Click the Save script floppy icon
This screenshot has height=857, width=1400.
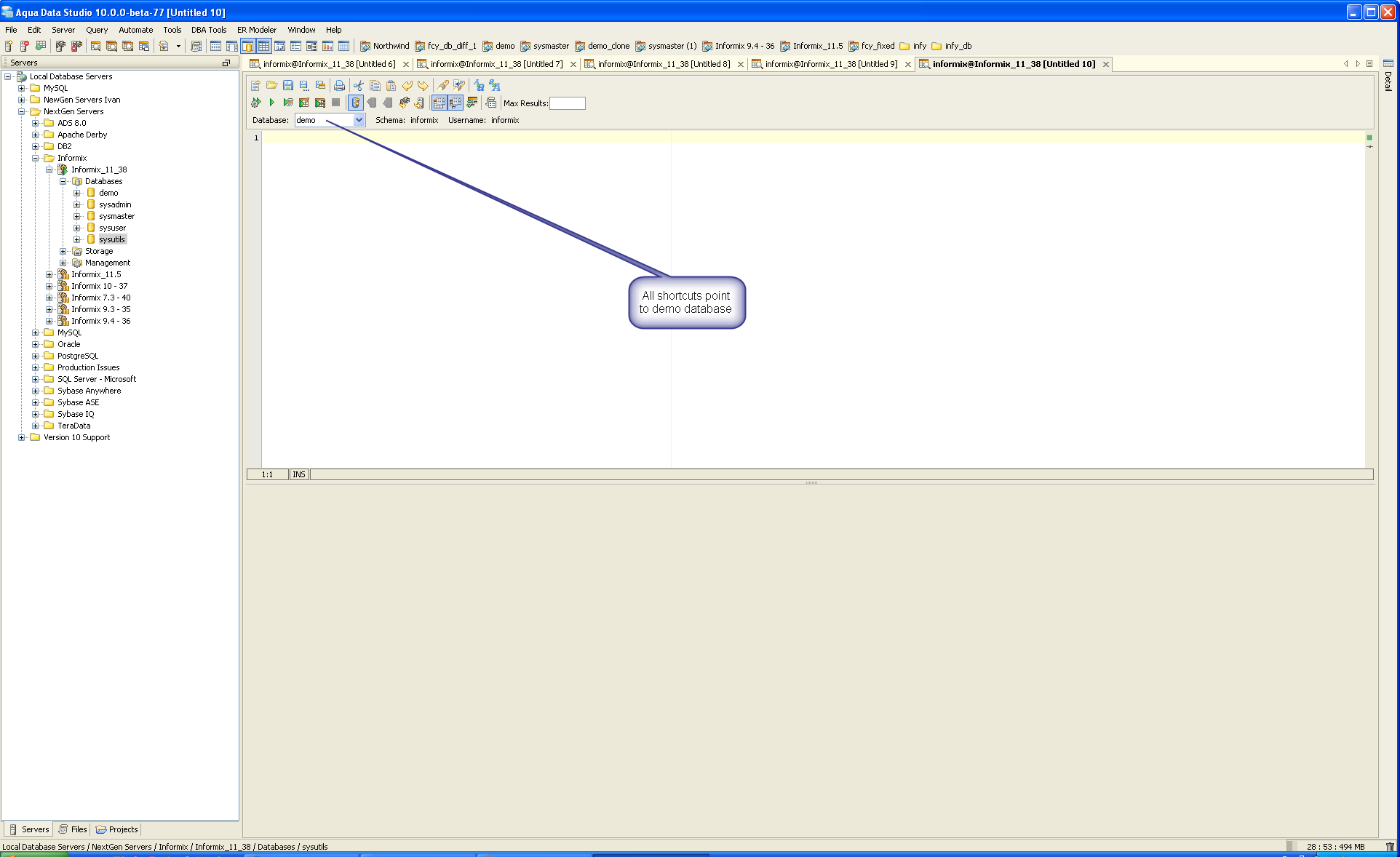point(288,85)
